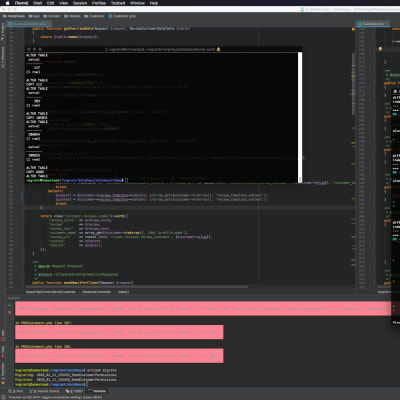Open the Edit menu in menu bar
This screenshot has width=400, height=400.
click(x=51, y=3)
